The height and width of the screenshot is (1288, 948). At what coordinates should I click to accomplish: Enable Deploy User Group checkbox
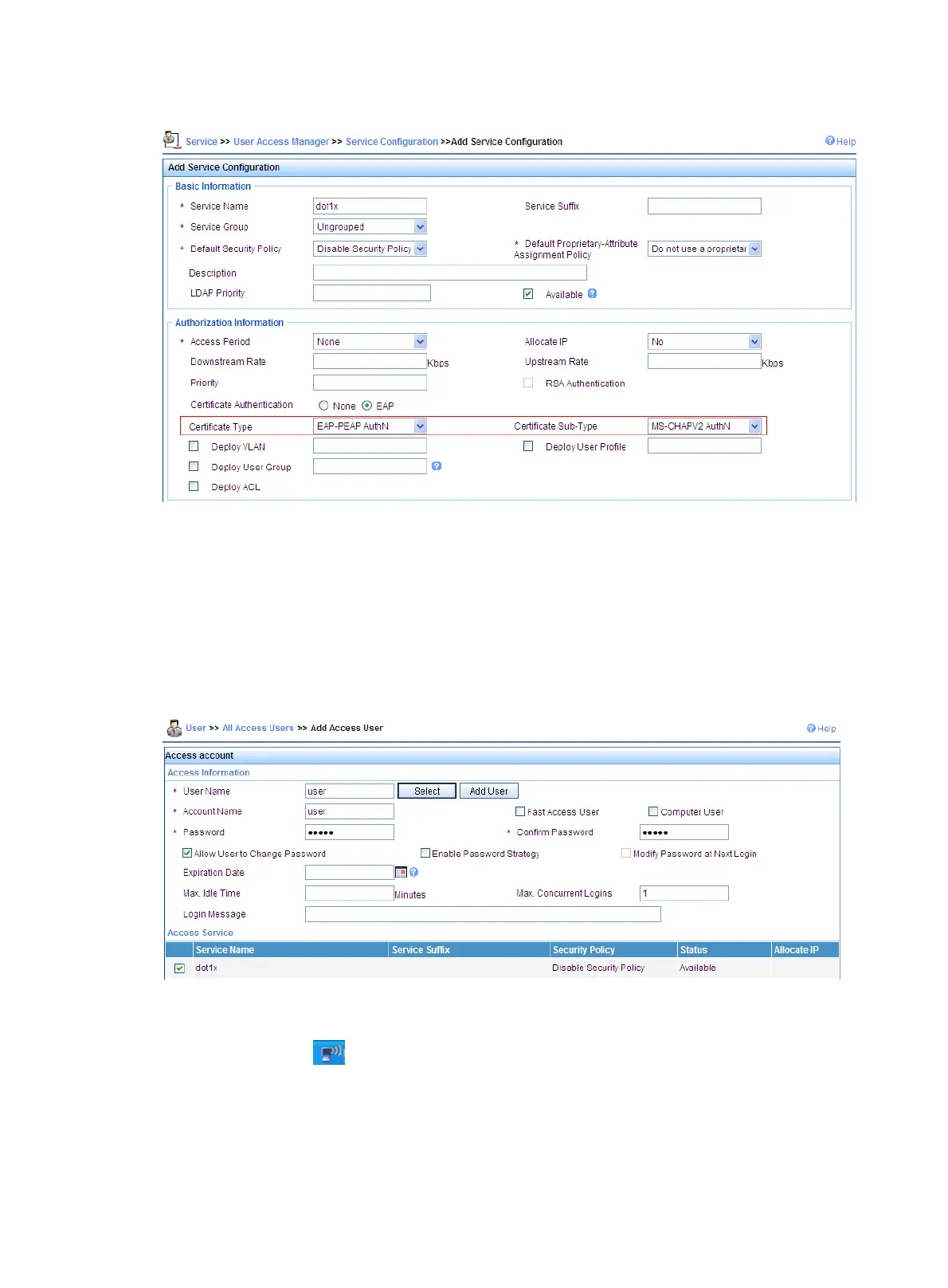pos(194,466)
